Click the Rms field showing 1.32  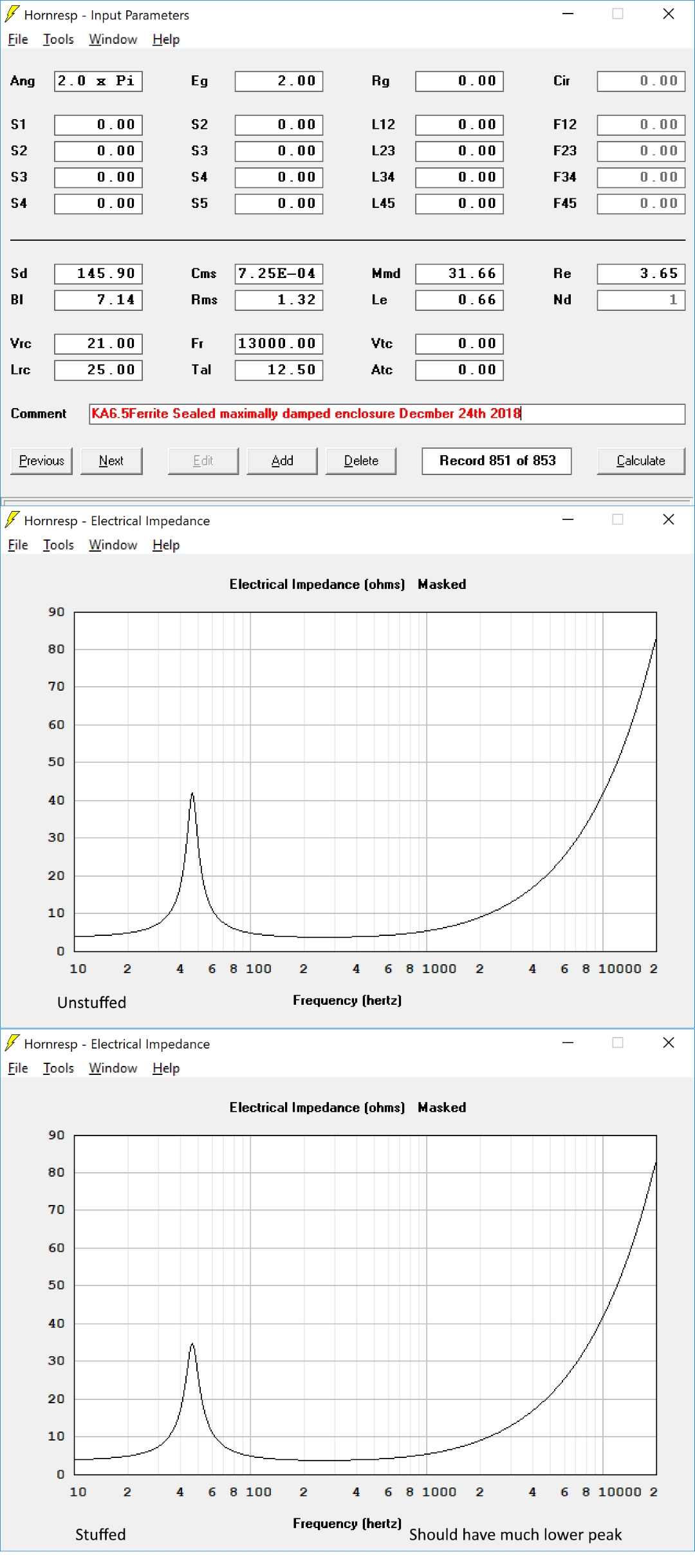279,300
